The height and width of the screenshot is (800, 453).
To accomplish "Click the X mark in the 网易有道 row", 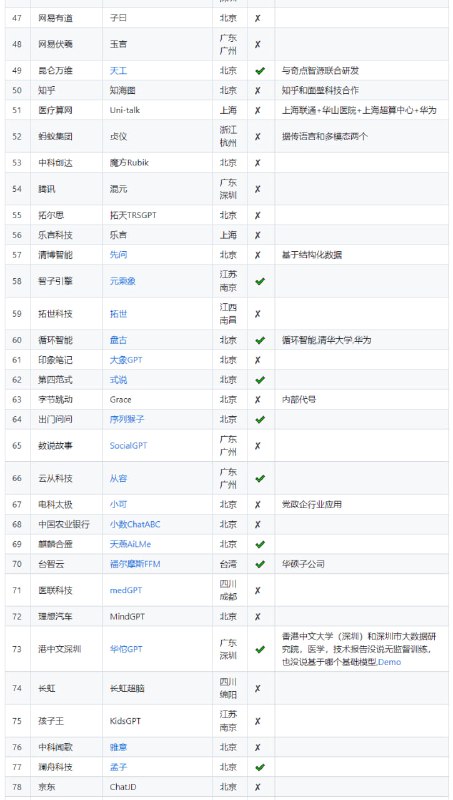I will click(x=258, y=18).
